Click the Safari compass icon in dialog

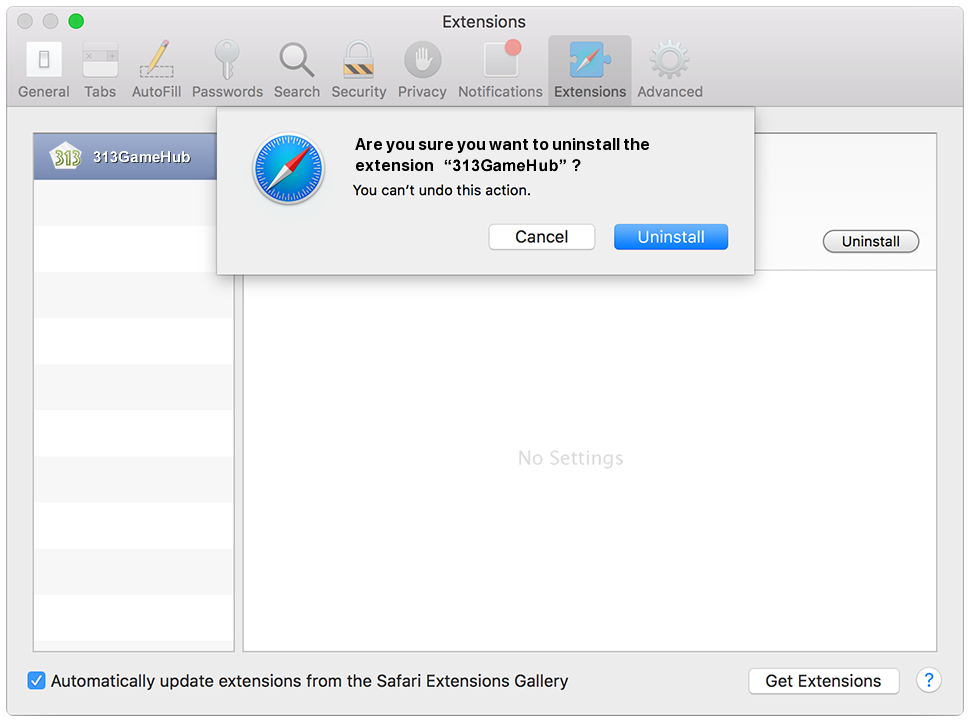click(x=288, y=169)
